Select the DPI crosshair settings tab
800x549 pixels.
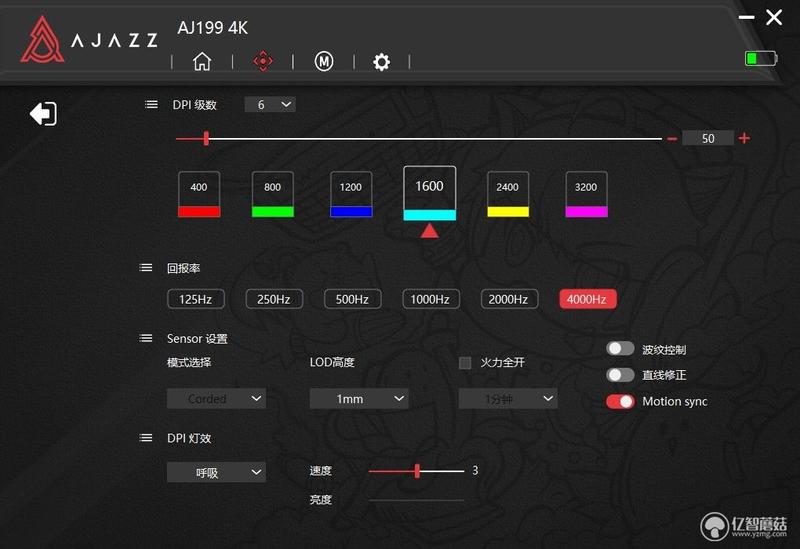coord(263,61)
